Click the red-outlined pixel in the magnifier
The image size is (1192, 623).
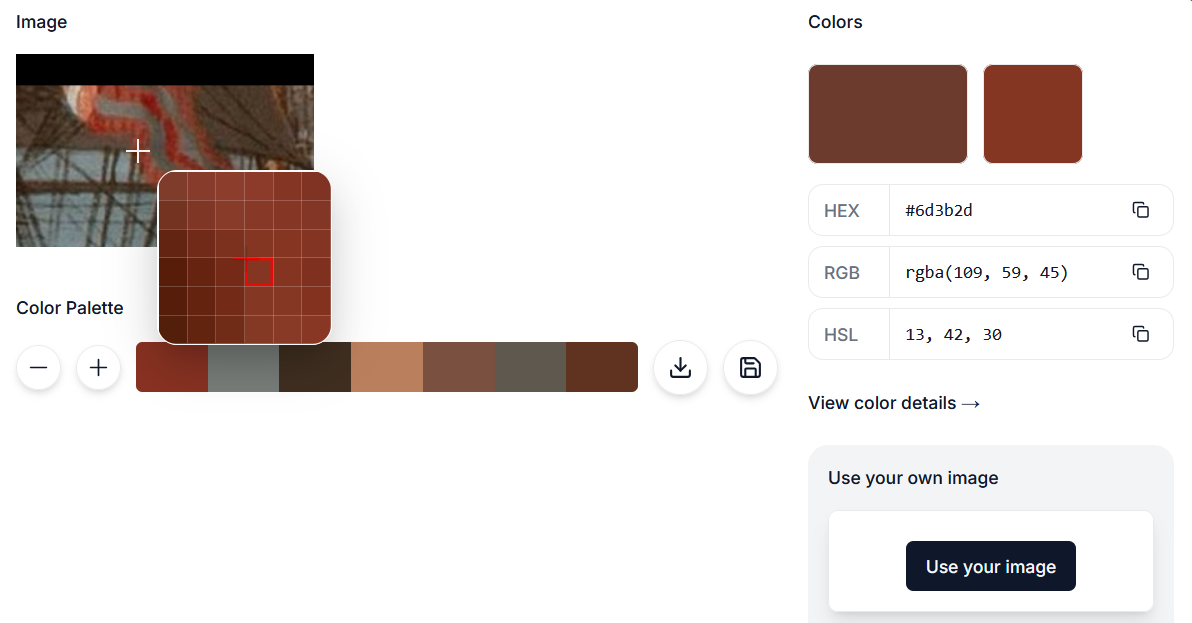(259, 272)
